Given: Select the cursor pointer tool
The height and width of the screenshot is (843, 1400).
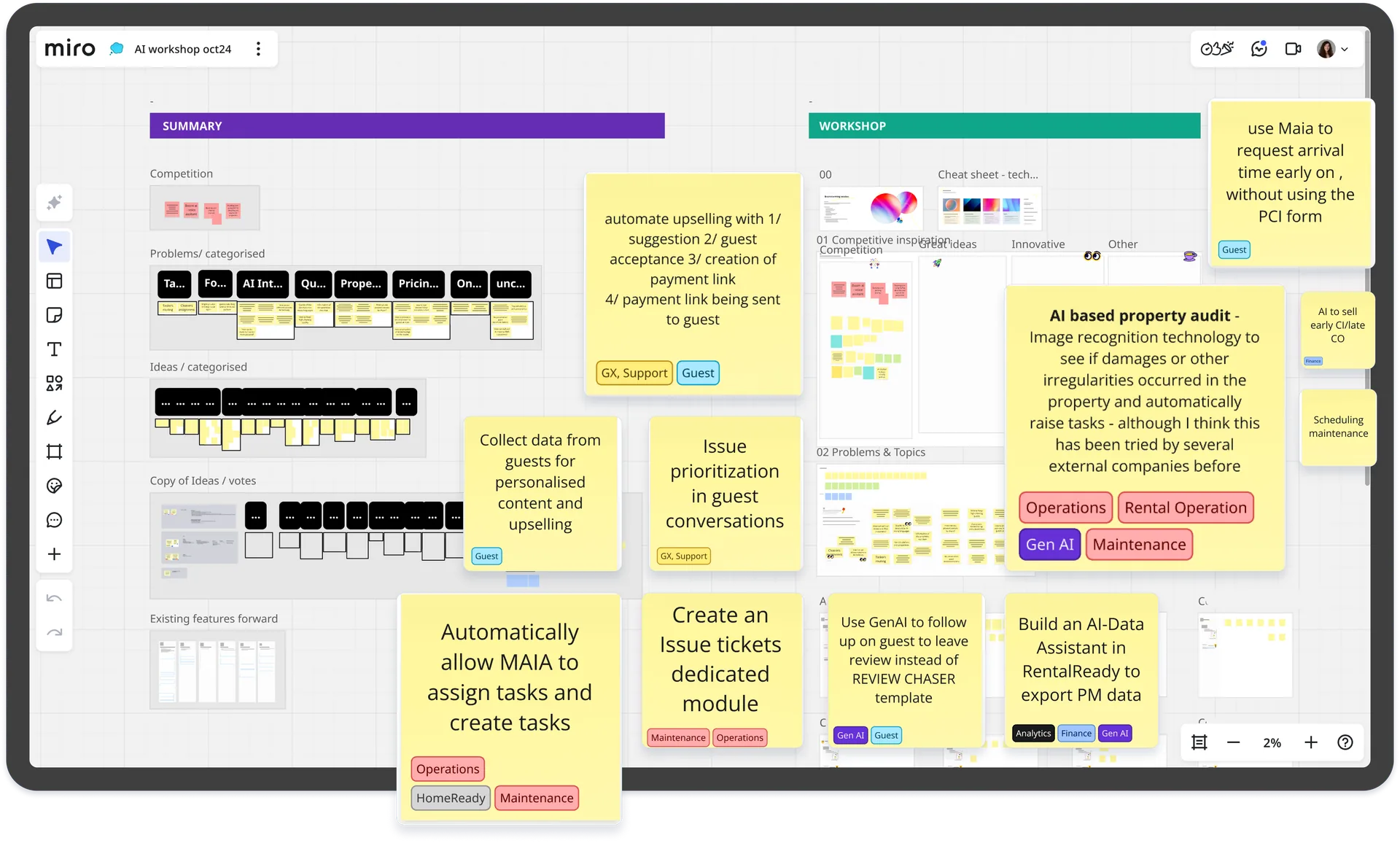Looking at the screenshot, I should click(55, 247).
